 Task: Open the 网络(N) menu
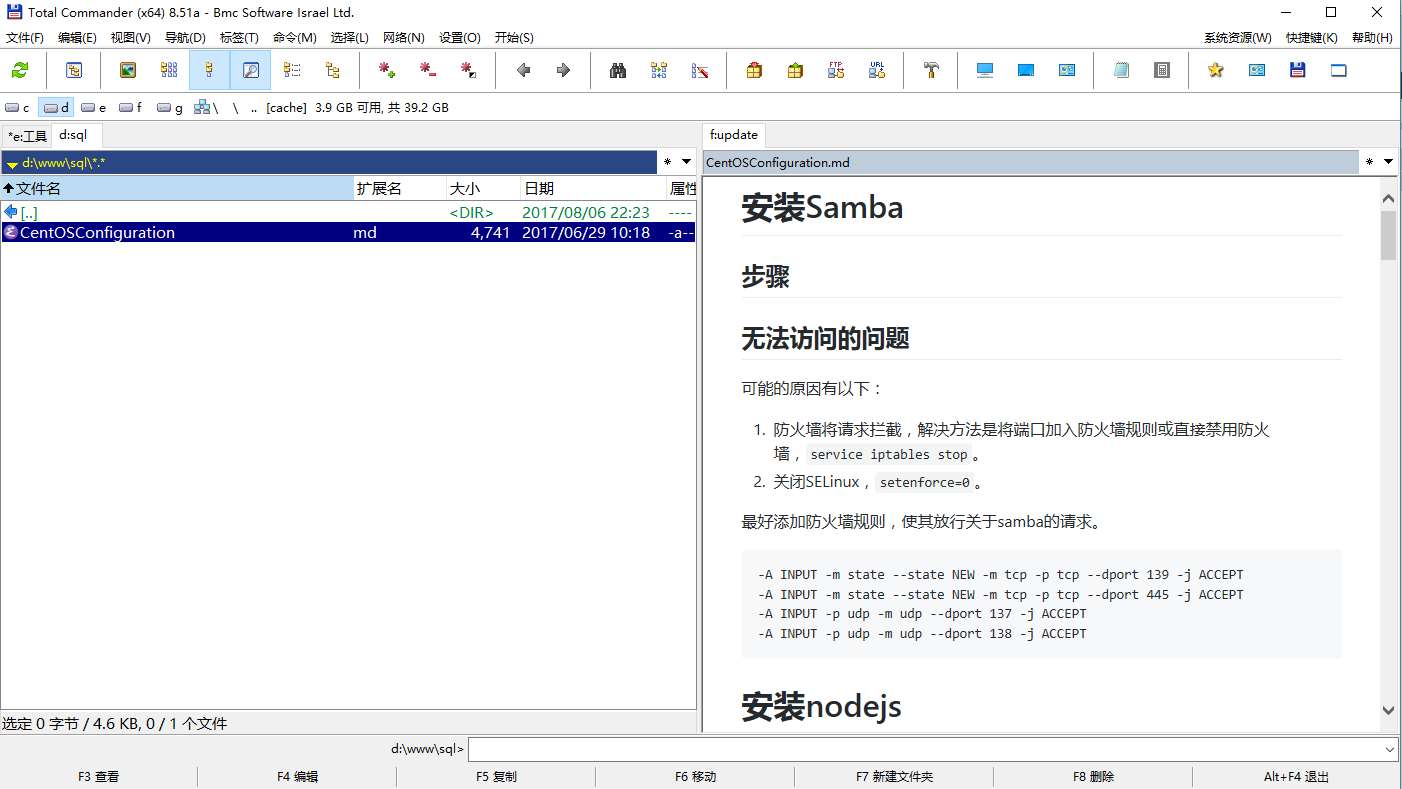pyautogui.click(x=404, y=38)
